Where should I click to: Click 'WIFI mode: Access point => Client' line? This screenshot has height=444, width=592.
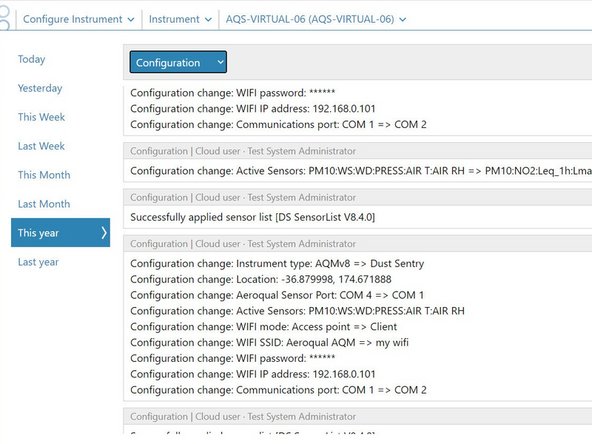point(264,327)
